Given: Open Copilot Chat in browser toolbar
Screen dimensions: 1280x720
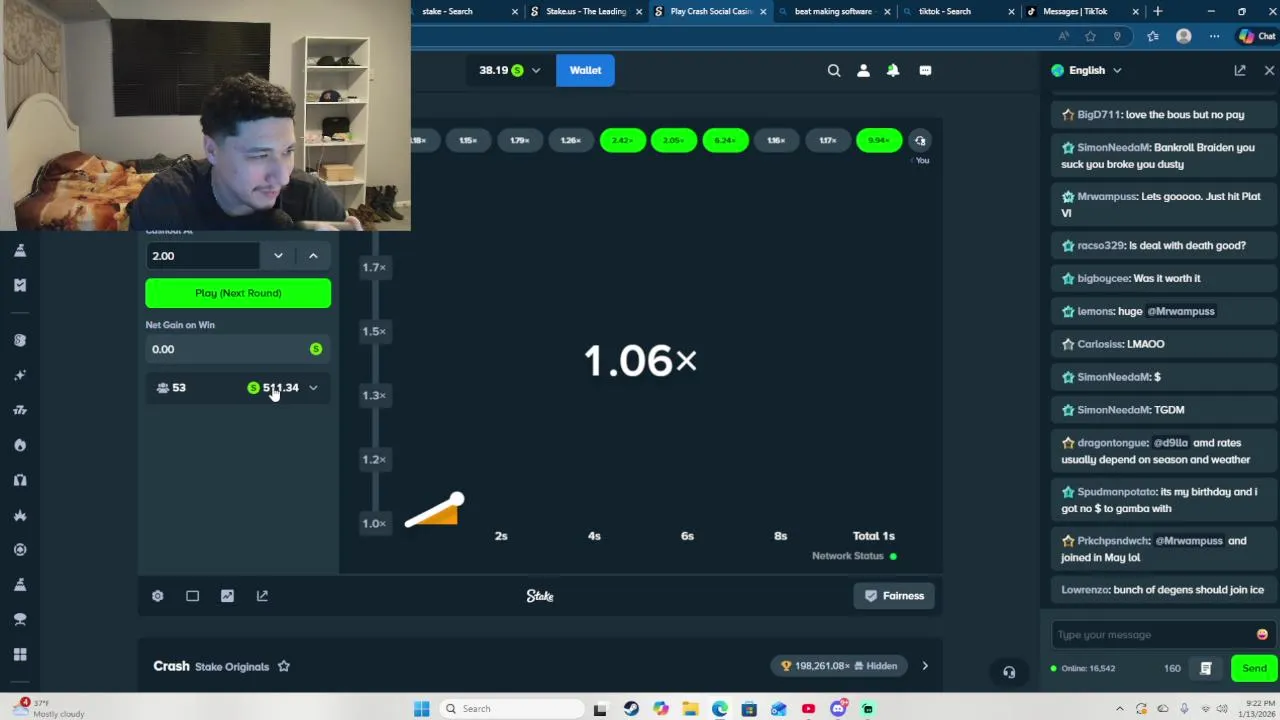Looking at the screenshot, I should click(1257, 36).
